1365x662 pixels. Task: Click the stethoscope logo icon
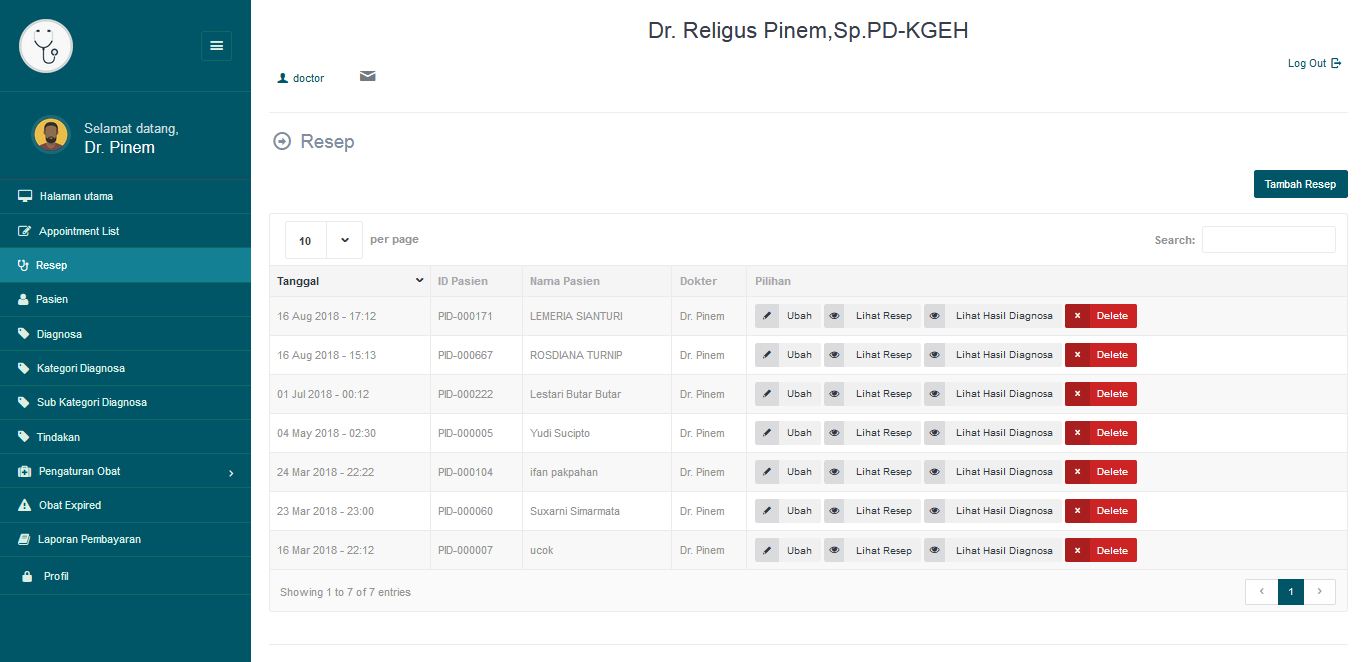click(x=46, y=46)
